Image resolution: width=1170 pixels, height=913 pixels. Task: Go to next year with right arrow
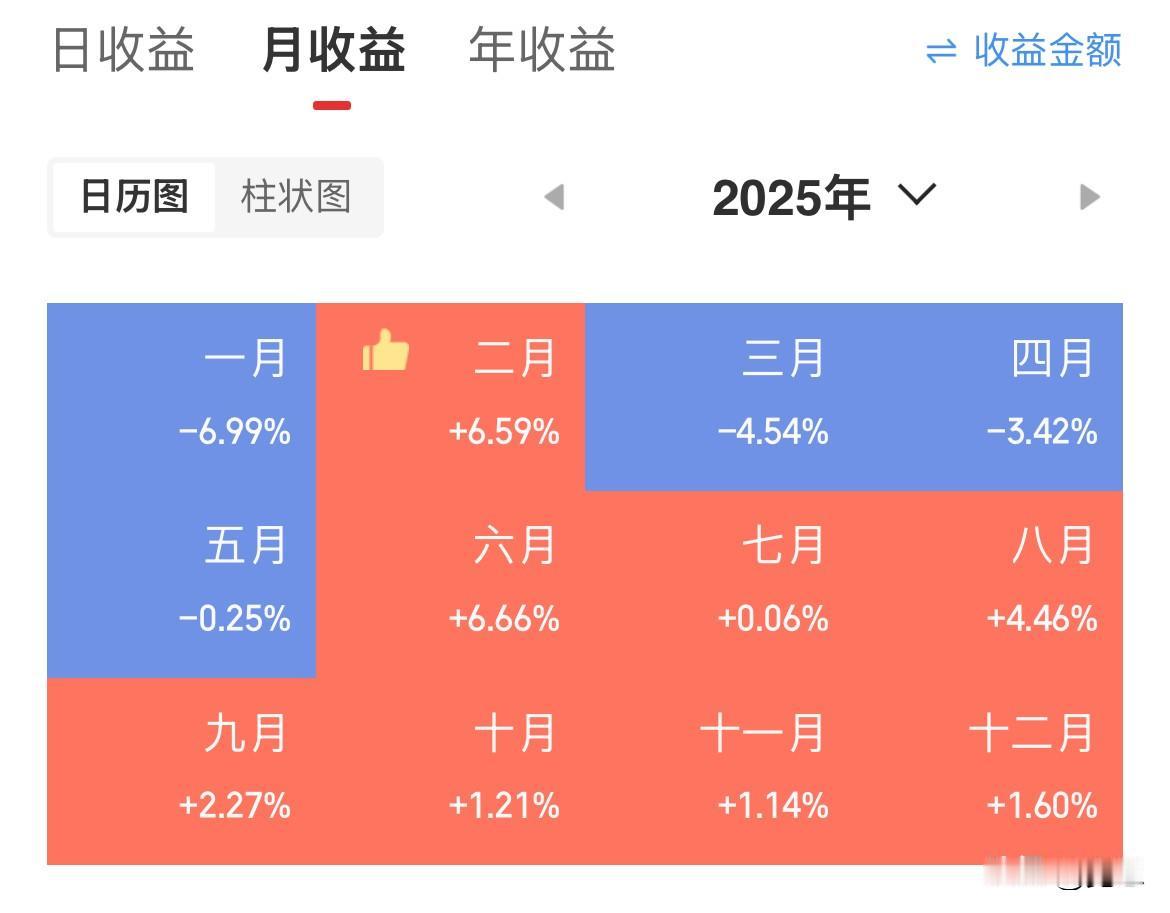pos(1090,197)
